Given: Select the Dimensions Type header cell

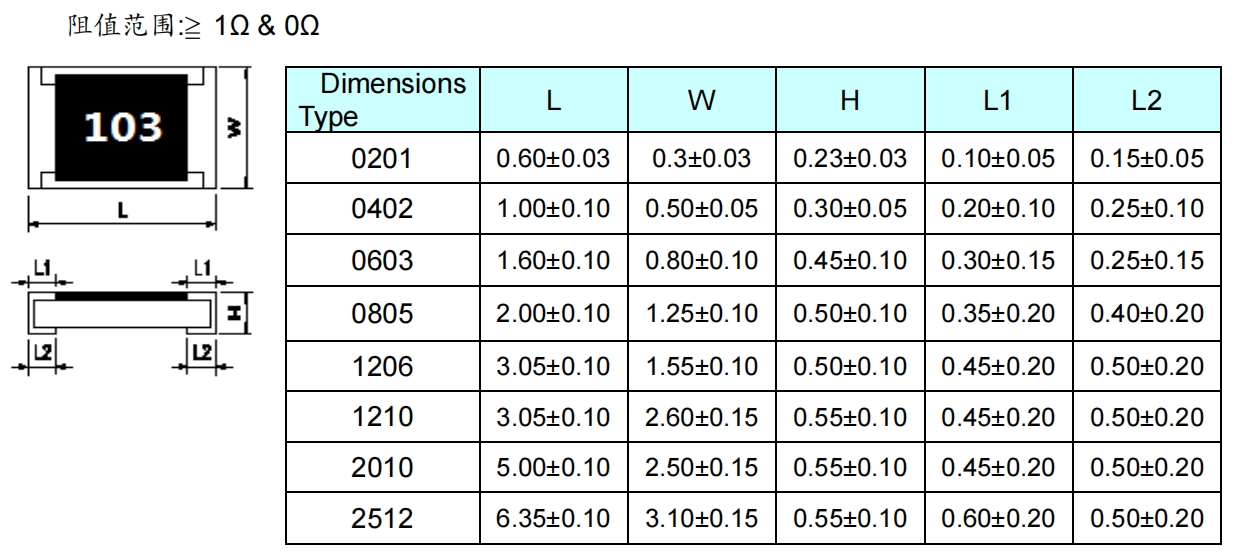Looking at the screenshot, I should click(383, 100).
